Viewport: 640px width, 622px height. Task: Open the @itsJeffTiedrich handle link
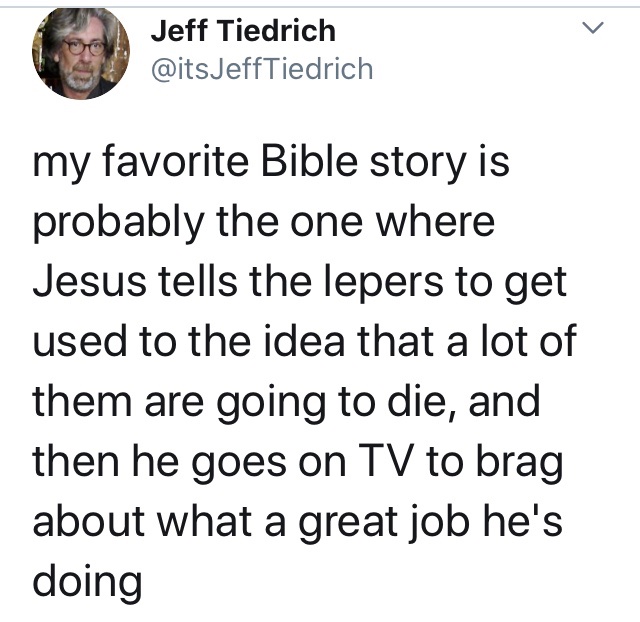(x=261, y=68)
